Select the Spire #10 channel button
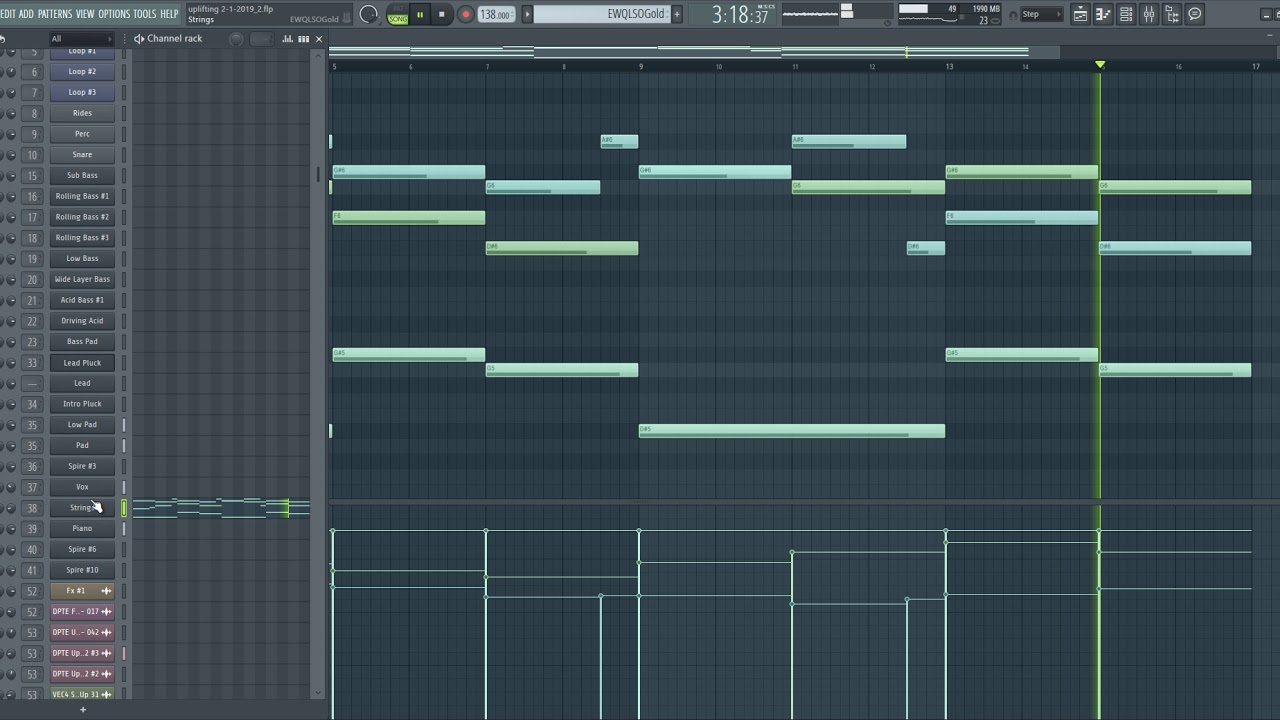Image resolution: width=1280 pixels, height=720 pixels. 82,570
